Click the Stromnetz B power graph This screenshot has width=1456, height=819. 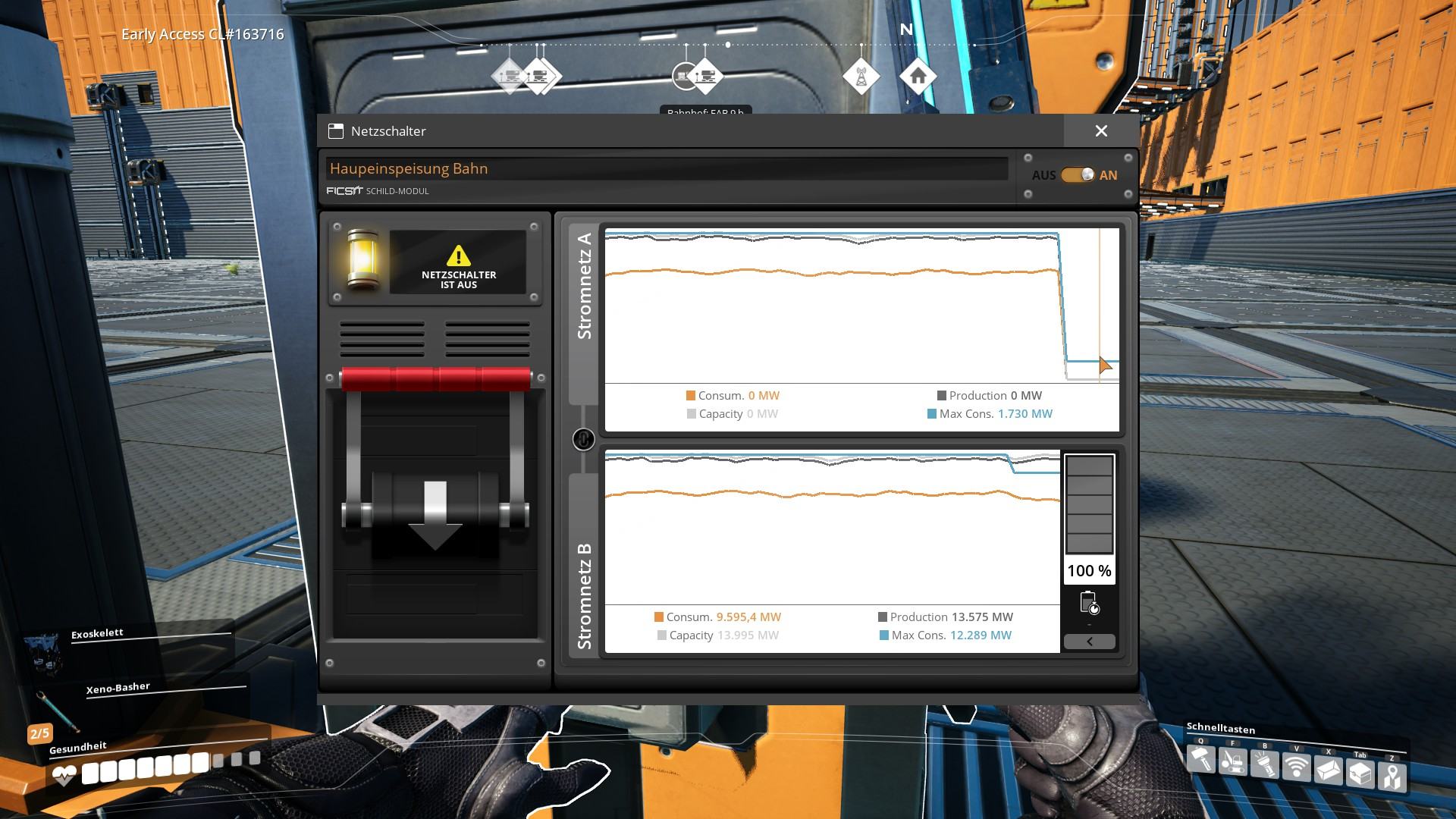(833, 528)
